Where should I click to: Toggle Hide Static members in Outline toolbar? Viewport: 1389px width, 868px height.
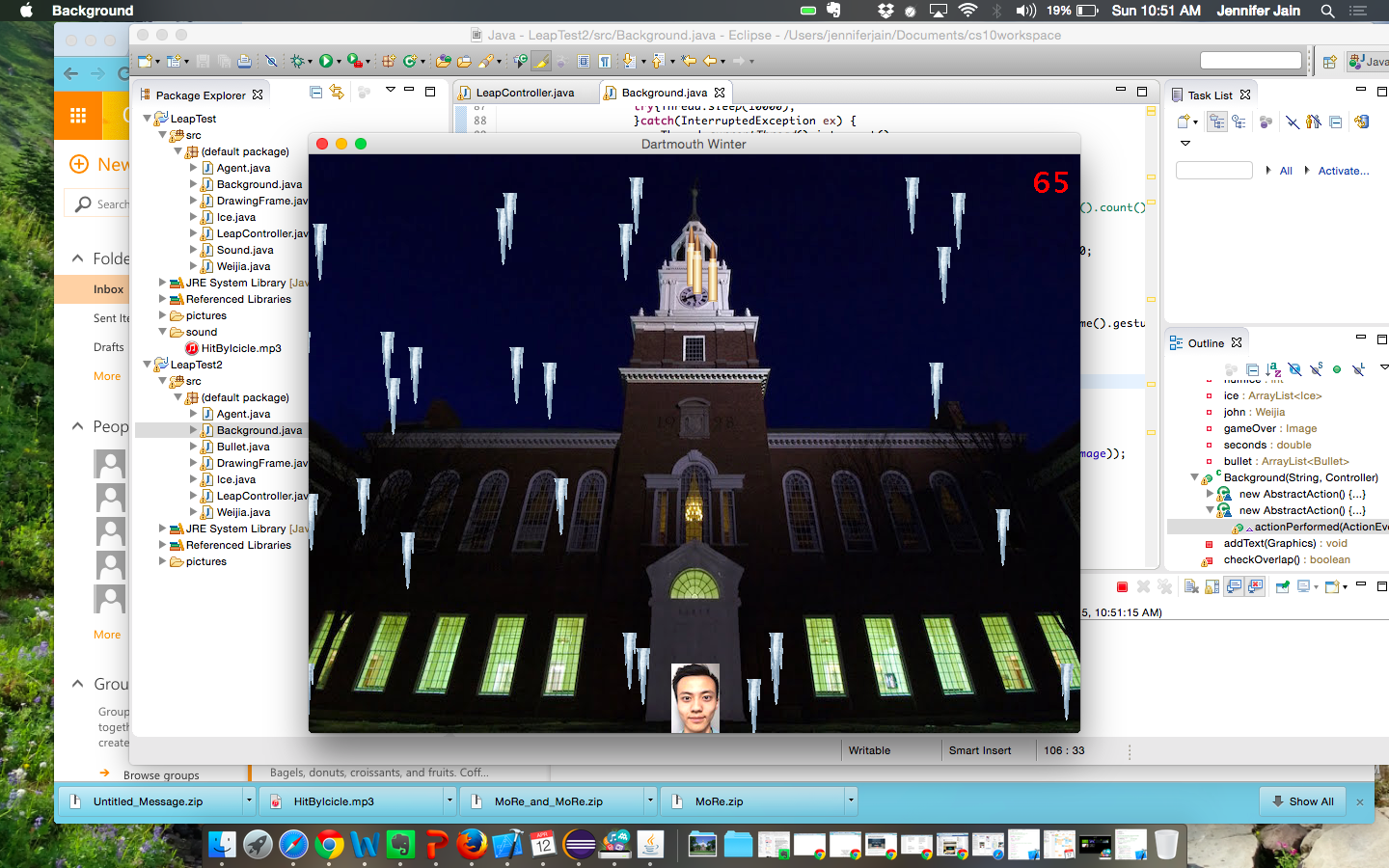pos(1316,369)
